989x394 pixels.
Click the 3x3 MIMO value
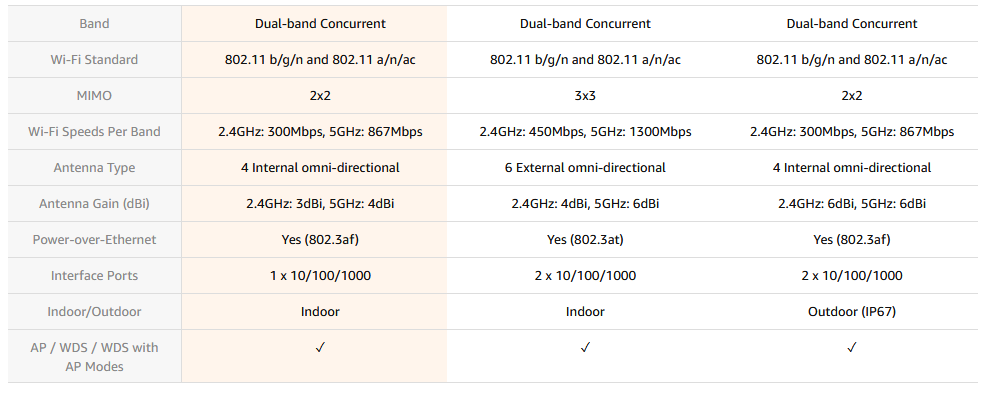[585, 96]
